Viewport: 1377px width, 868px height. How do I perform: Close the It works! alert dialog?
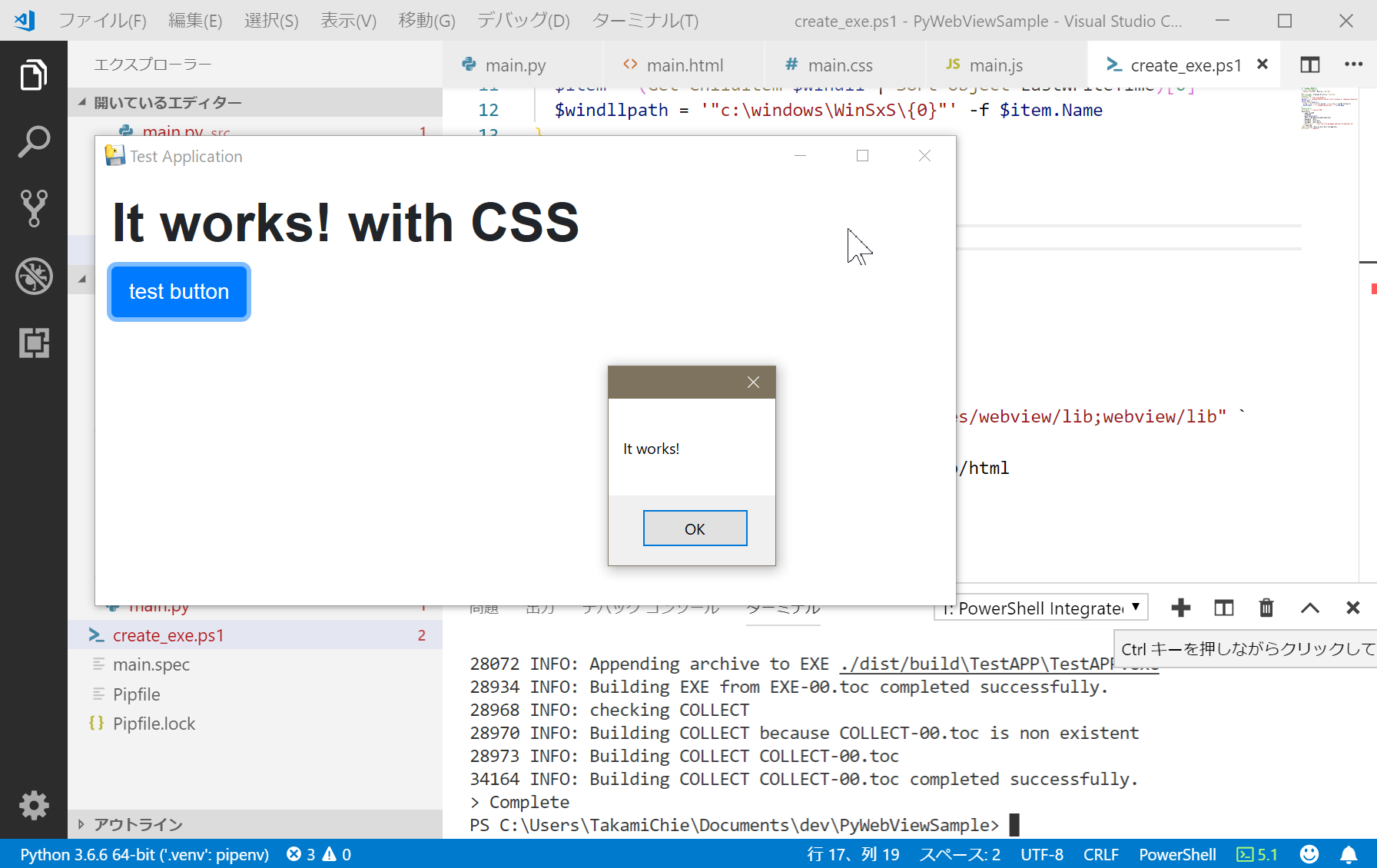(753, 383)
